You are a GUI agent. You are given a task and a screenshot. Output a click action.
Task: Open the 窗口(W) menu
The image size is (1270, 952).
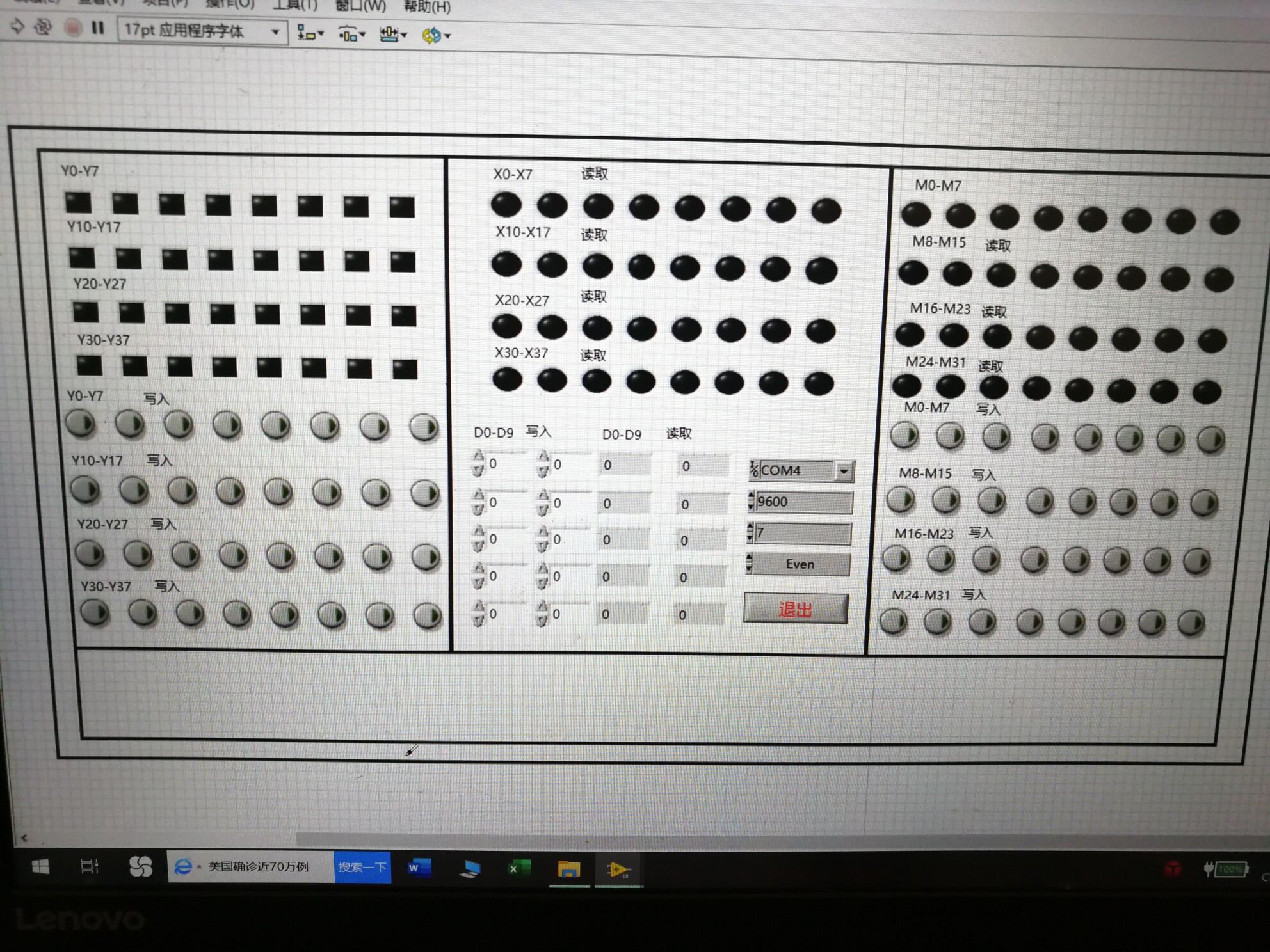coord(360,6)
